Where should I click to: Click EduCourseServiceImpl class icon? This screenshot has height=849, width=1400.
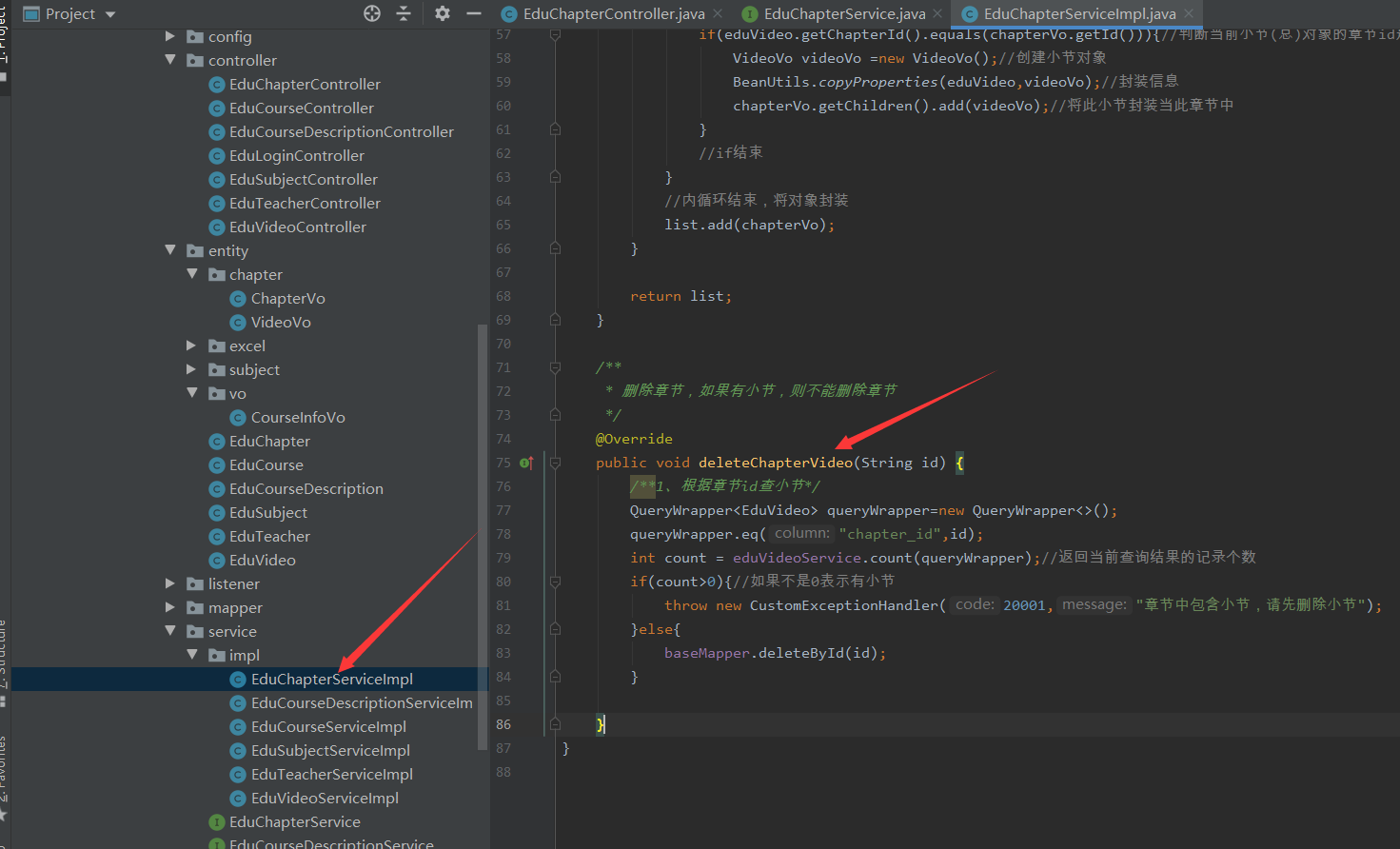238,727
